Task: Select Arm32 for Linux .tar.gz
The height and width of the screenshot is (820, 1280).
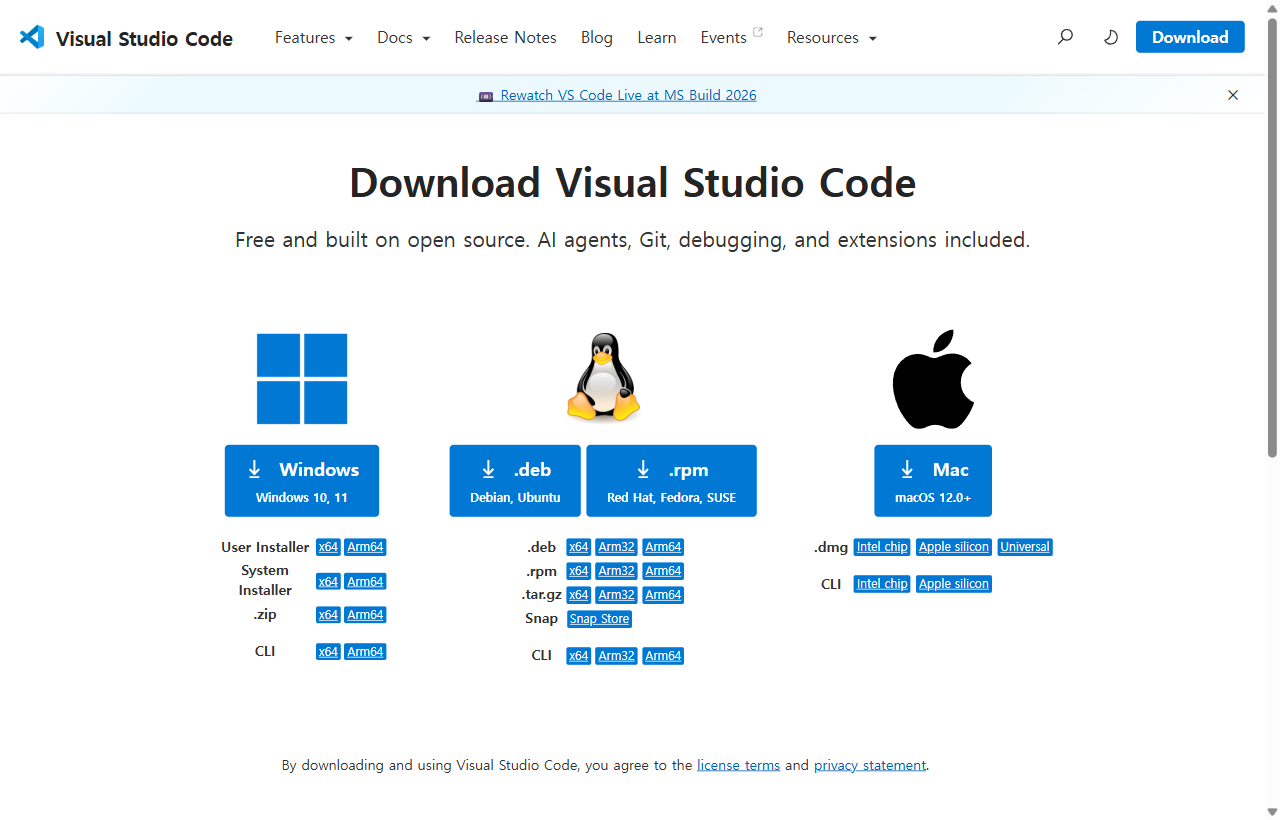Action: (616, 595)
